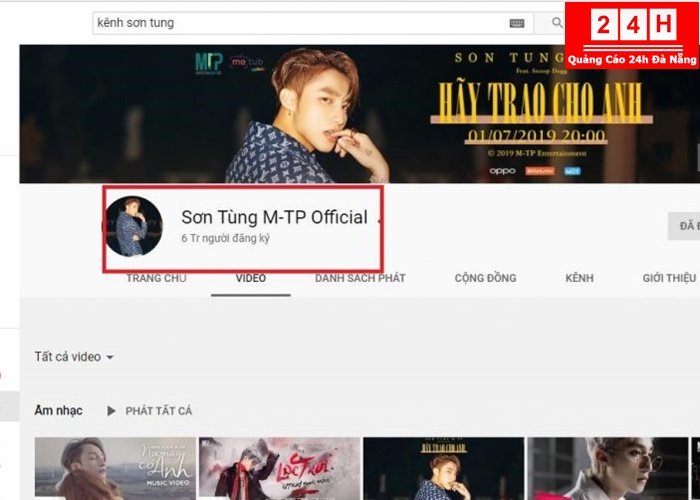Open the KÊNH tab
Screen dimensions: 700x500
[579, 278]
